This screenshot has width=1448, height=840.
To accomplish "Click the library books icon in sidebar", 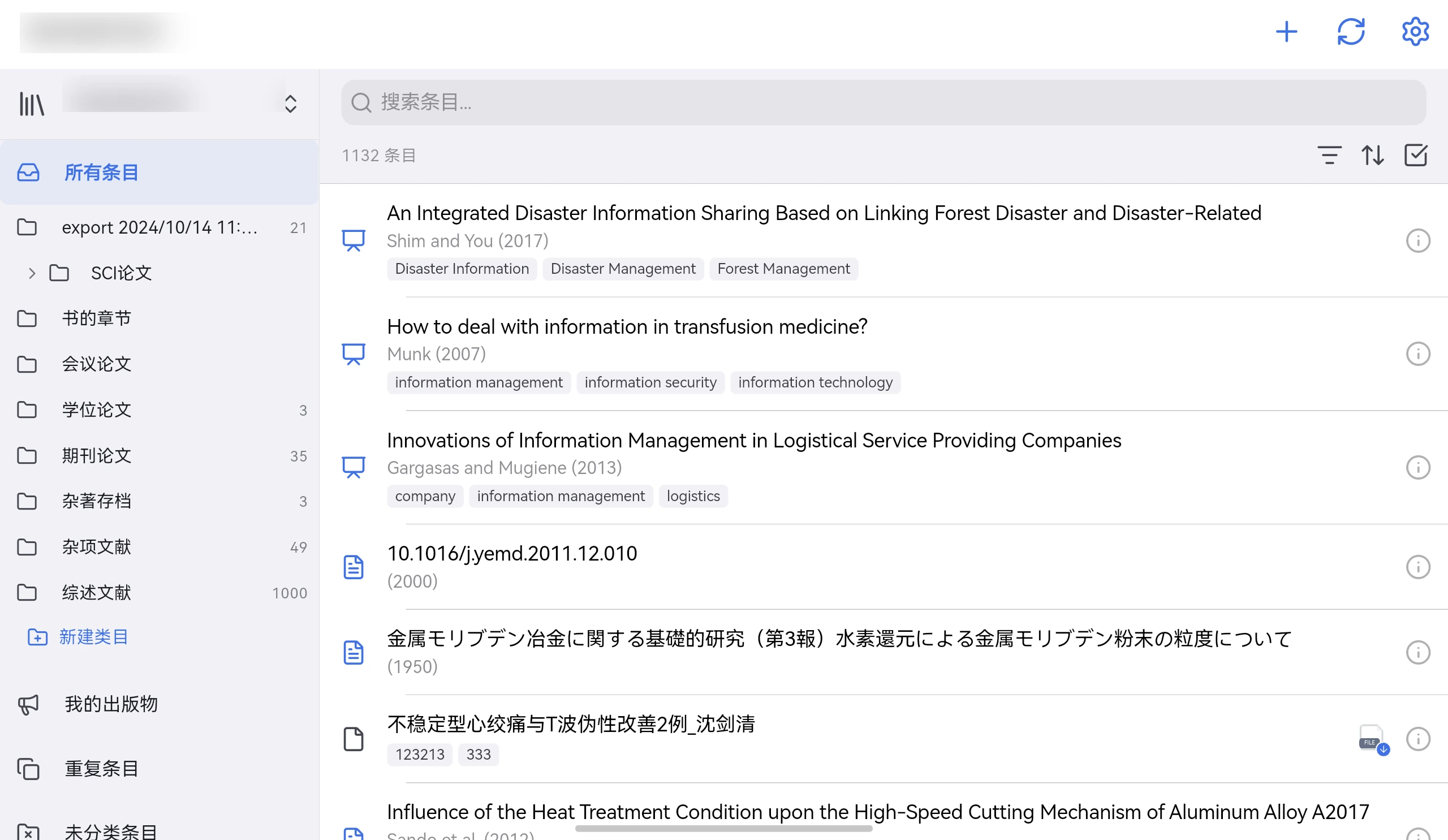I will (32, 104).
